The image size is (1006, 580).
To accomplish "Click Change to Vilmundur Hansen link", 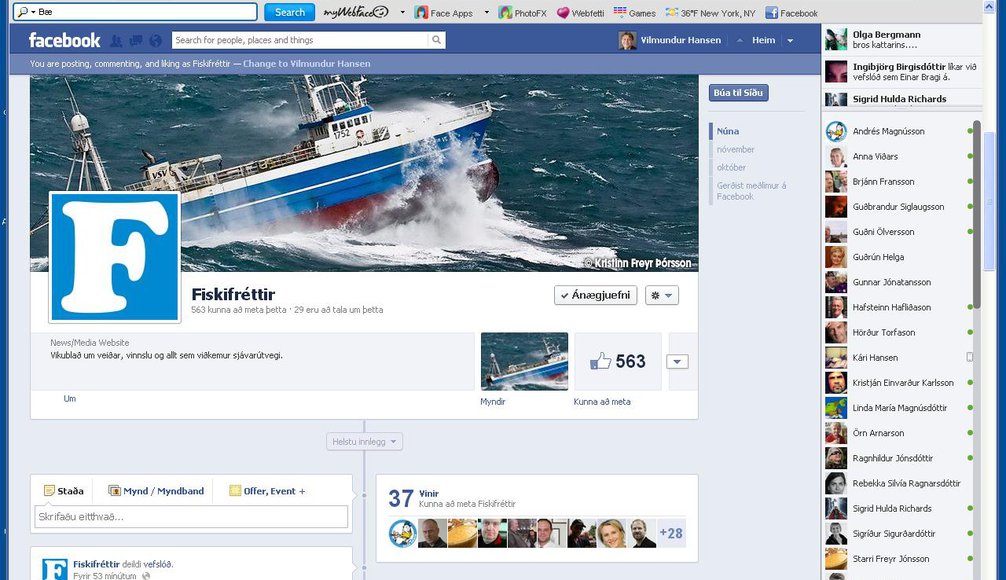I will tap(307, 64).
